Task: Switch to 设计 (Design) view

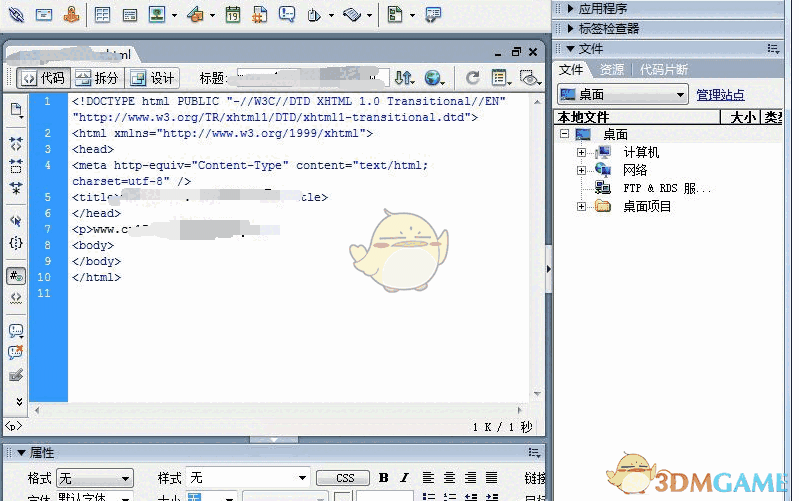Action: click(152, 78)
